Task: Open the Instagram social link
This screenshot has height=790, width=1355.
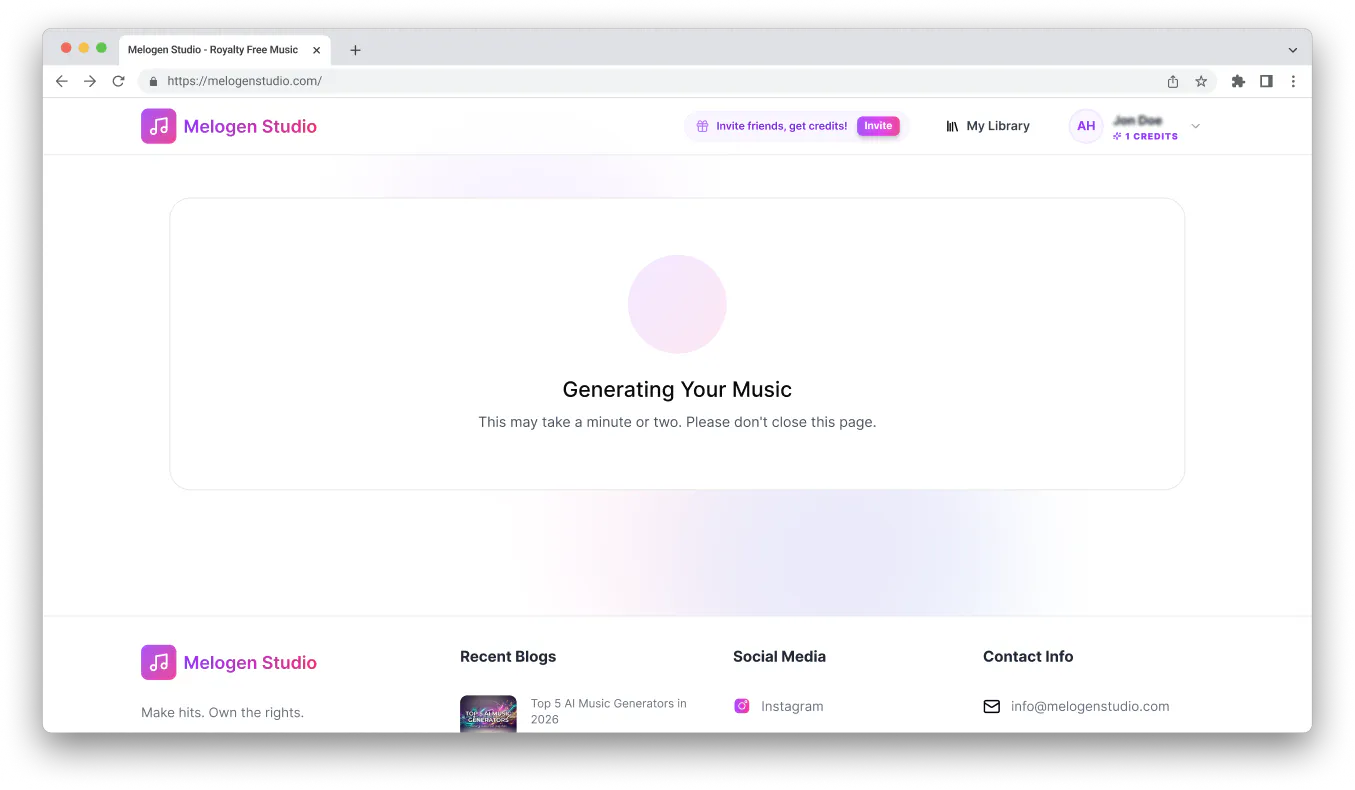Action: (x=792, y=706)
